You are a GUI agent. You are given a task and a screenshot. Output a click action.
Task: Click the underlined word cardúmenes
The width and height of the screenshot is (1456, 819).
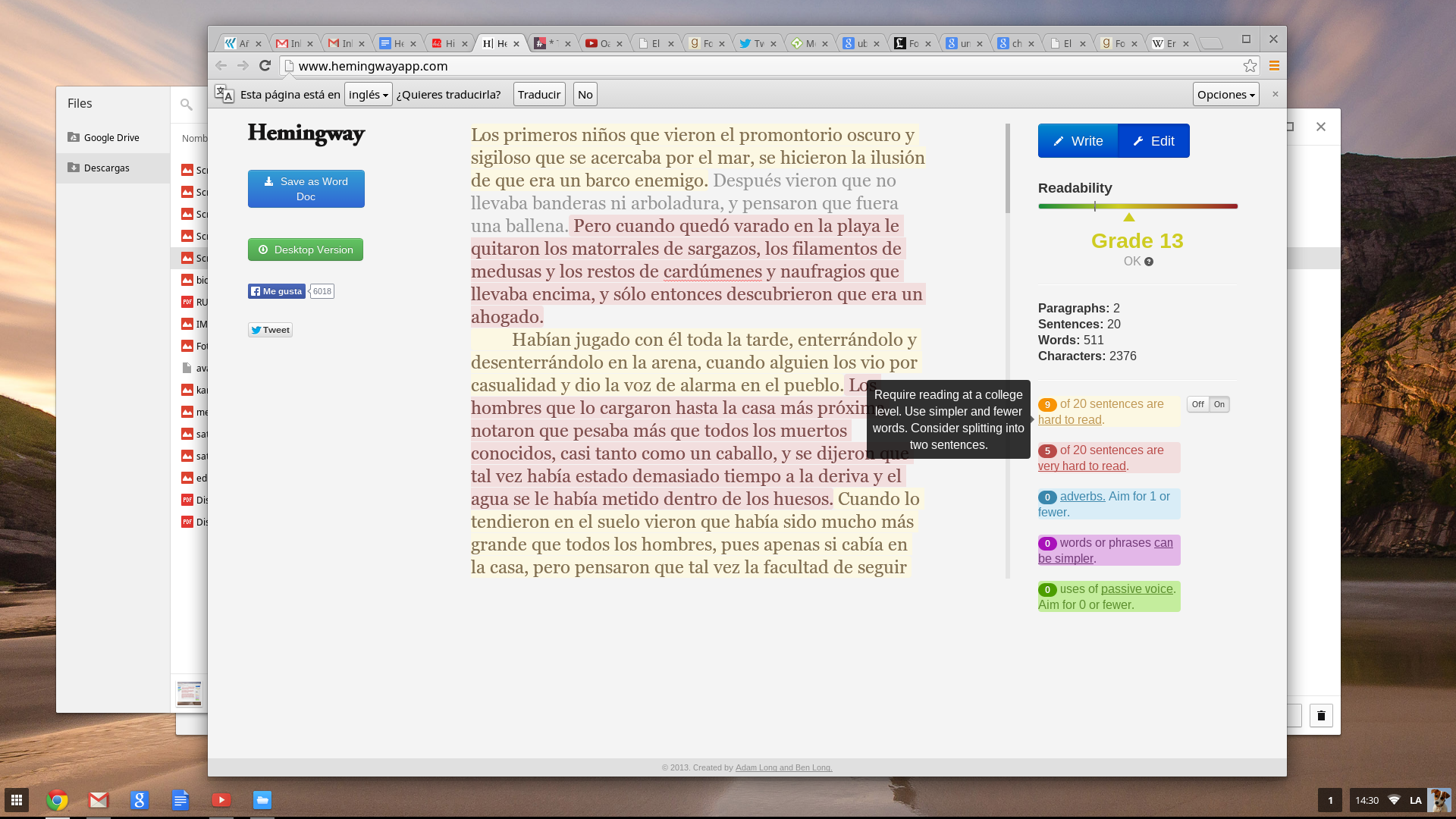[712, 271]
